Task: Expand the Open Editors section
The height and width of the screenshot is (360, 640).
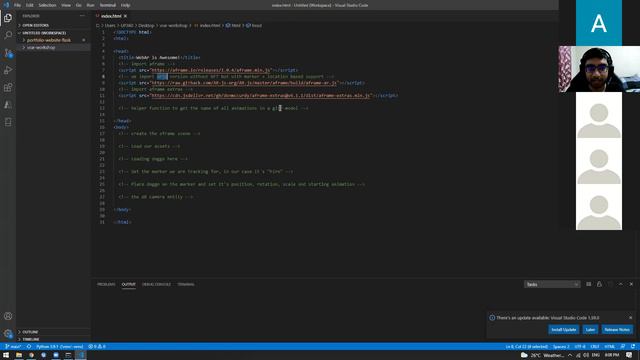Action: tap(53, 25)
